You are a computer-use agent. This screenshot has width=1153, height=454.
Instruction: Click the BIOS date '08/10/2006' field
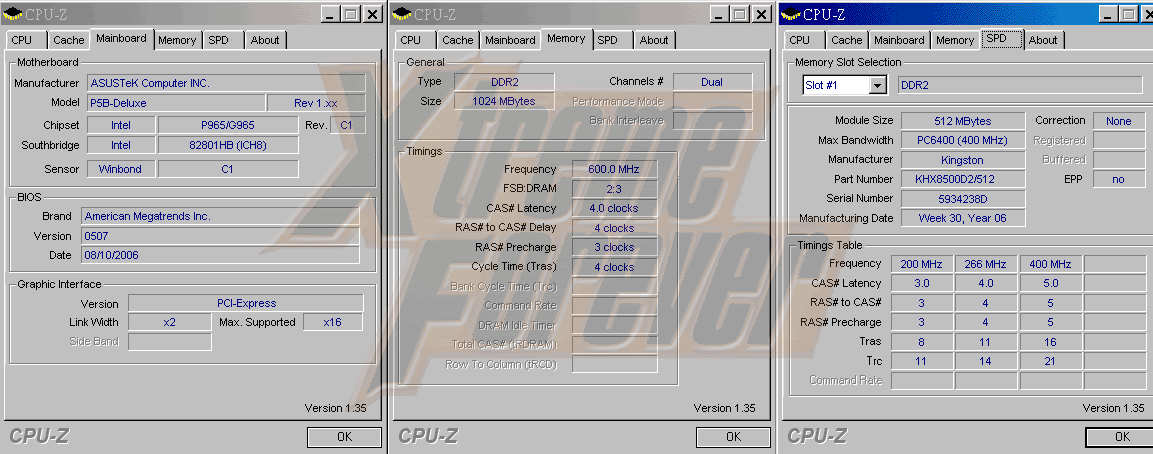pos(220,255)
